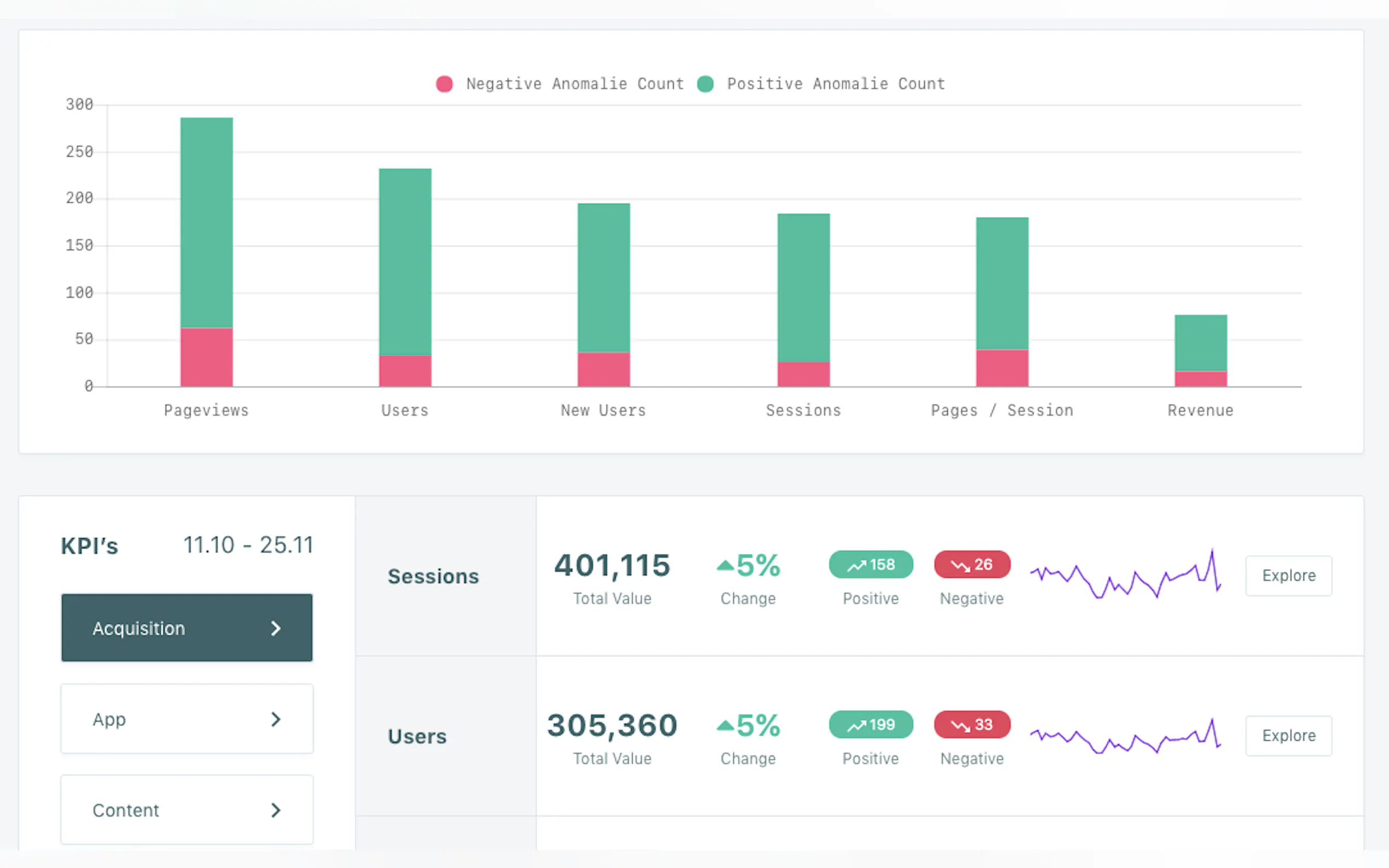
Task: Click the pink Revenue bar segment
Action: pos(1200,379)
